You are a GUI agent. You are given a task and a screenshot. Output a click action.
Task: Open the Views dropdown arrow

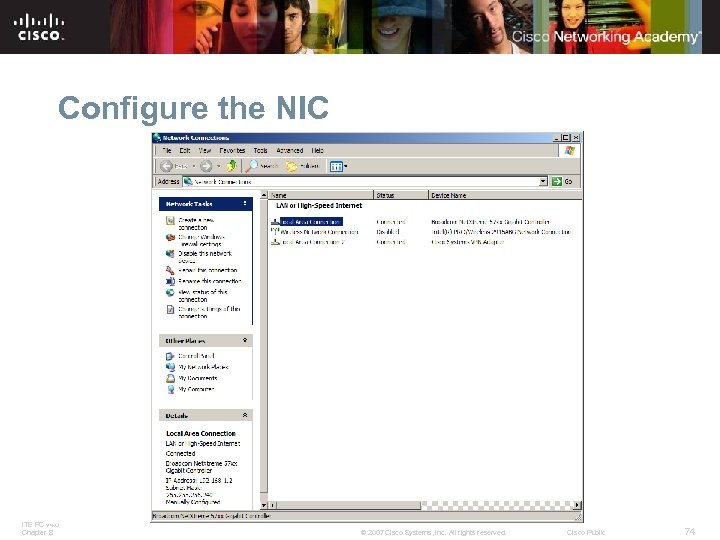tap(345, 166)
